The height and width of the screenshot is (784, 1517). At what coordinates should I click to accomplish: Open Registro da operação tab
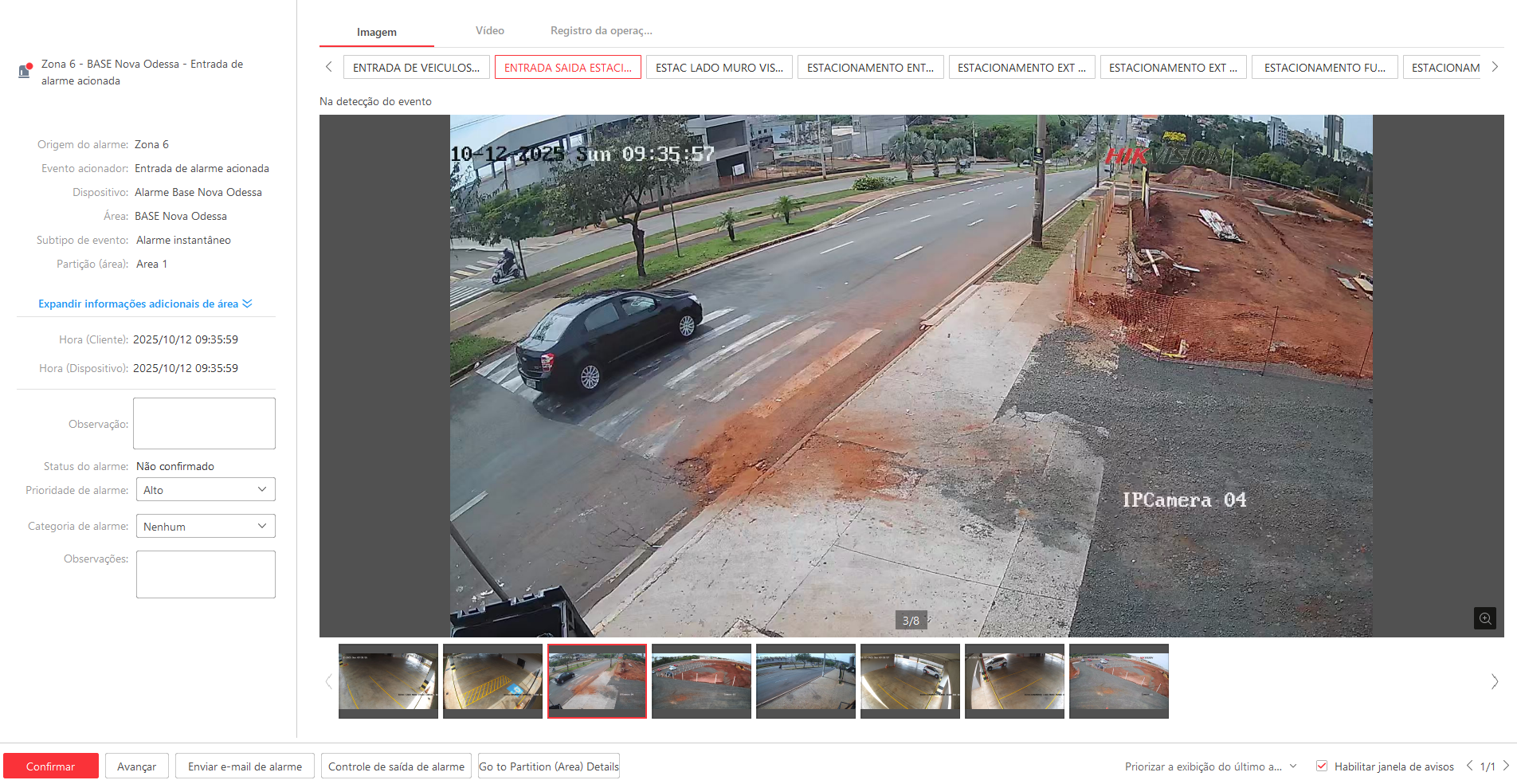601,31
